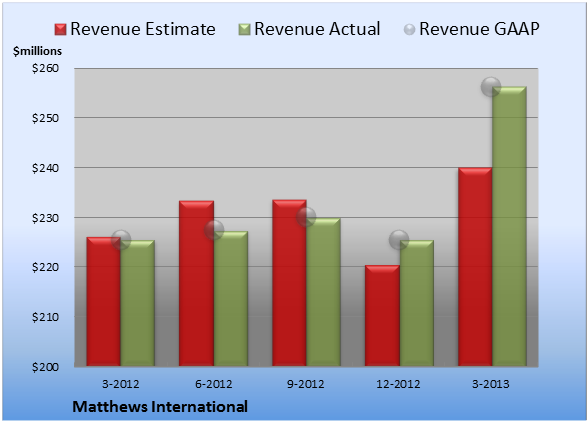Click the GAAP marker for 3-2012
The height and width of the screenshot is (422, 588).
(121, 240)
